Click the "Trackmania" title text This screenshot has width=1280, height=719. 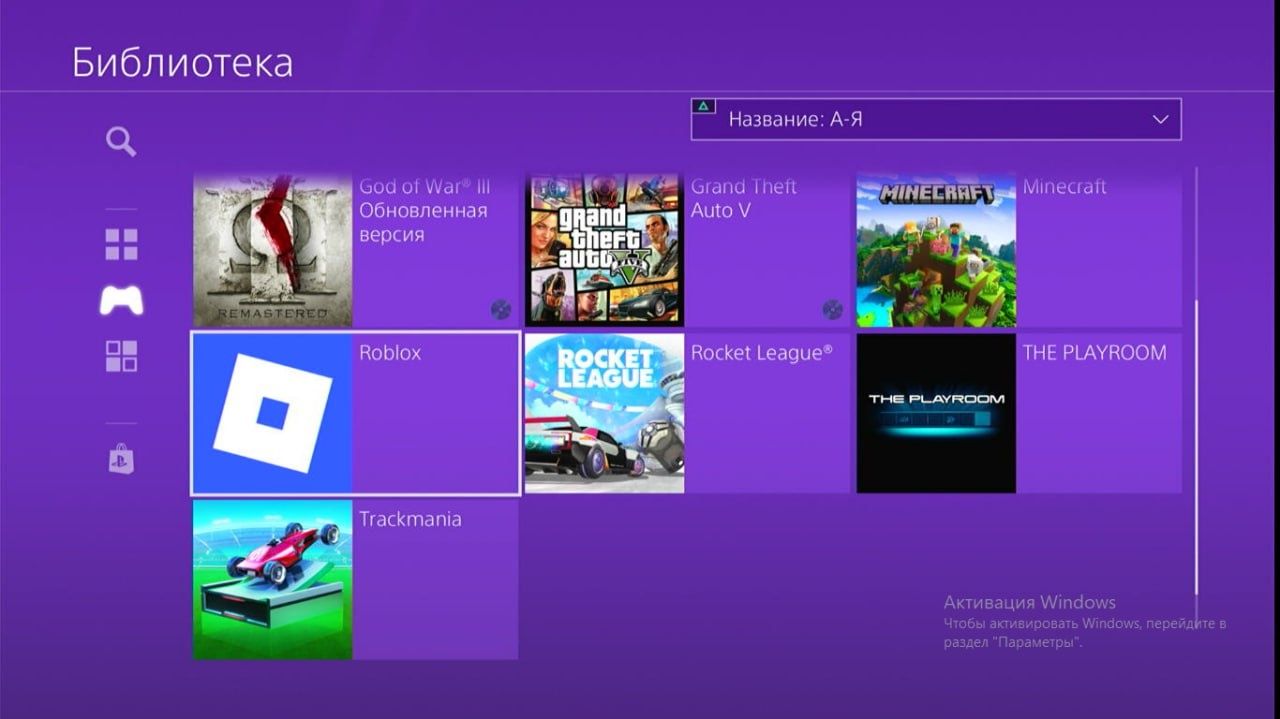(x=410, y=519)
